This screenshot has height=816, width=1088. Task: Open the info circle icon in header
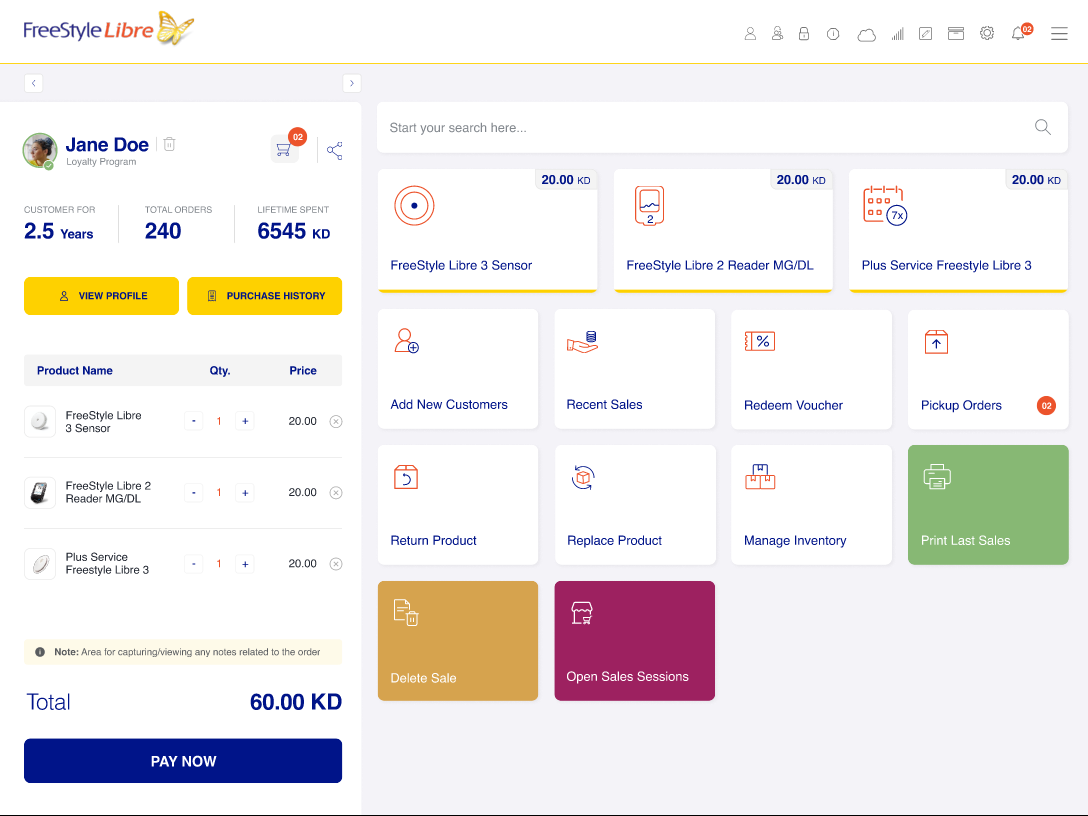click(833, 34)
